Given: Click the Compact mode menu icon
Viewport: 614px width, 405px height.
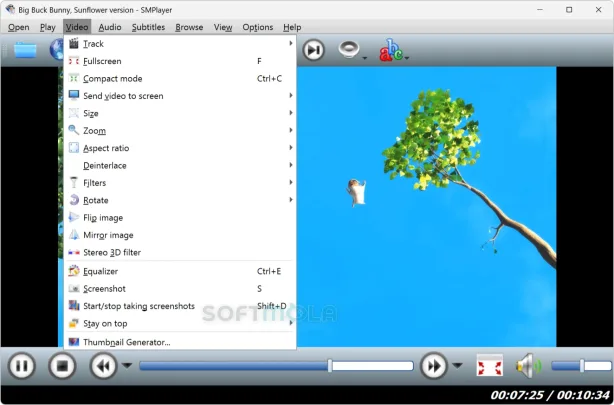Looking at the screenshot, I should [x=74, y=78].
